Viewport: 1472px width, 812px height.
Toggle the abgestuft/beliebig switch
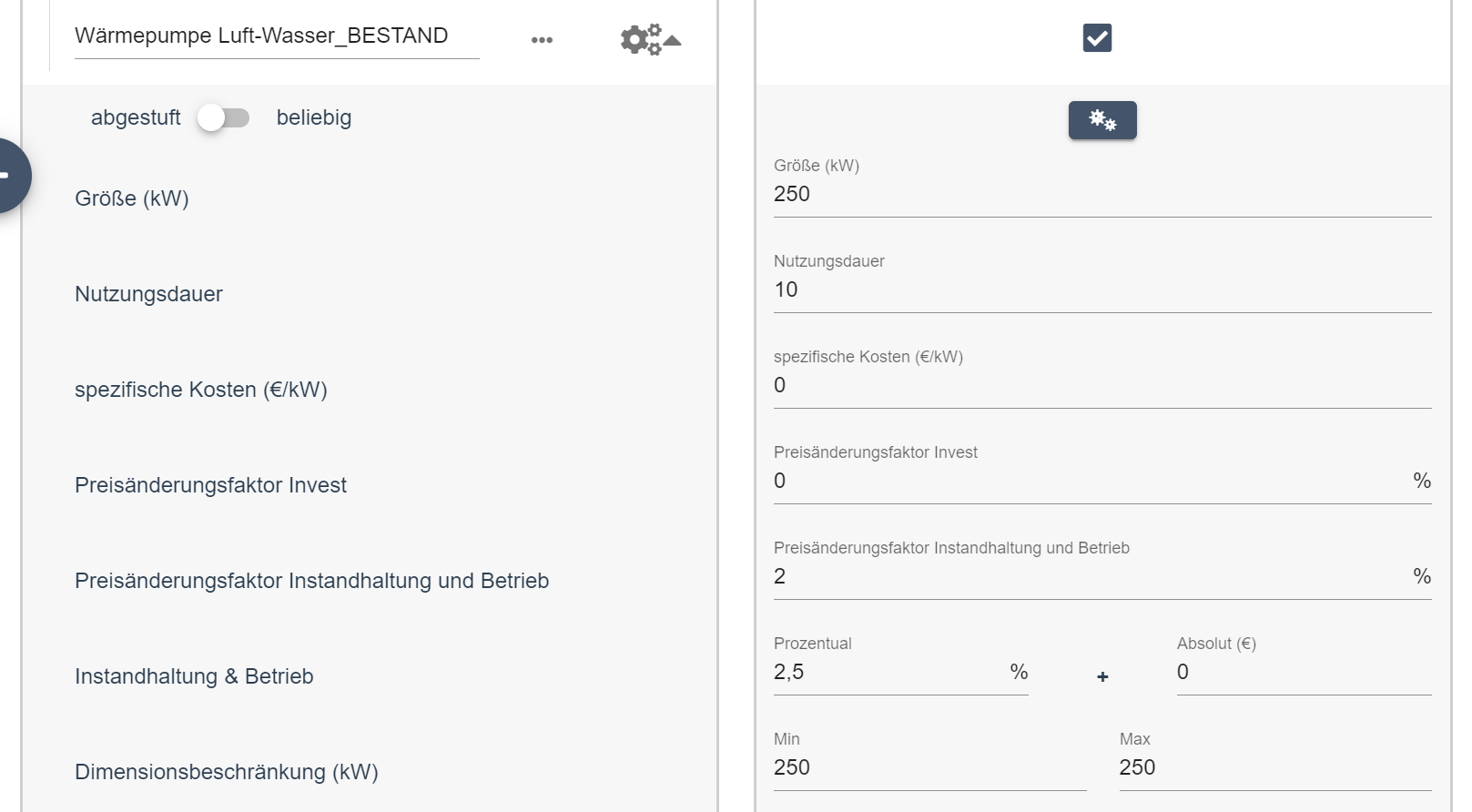pyautogui.click(x=224, y=118)
